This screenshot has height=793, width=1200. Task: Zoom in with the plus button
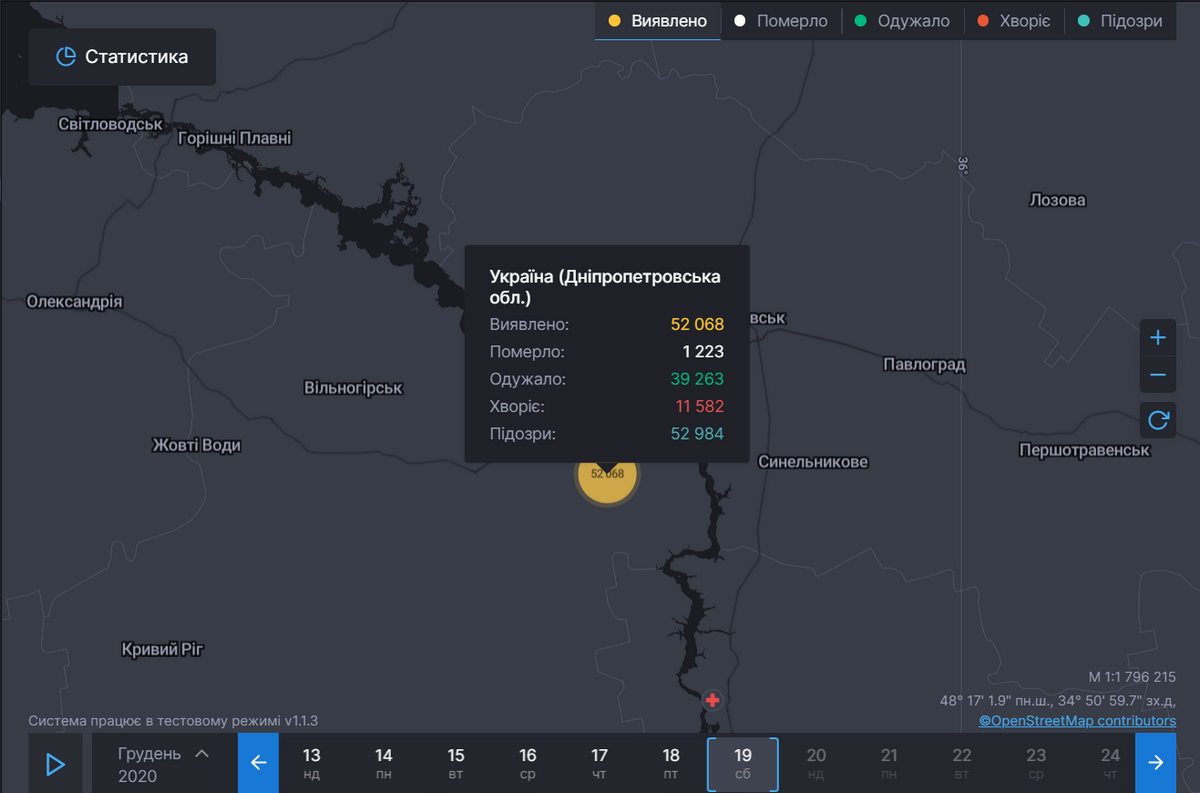[x=1157, y=338]
